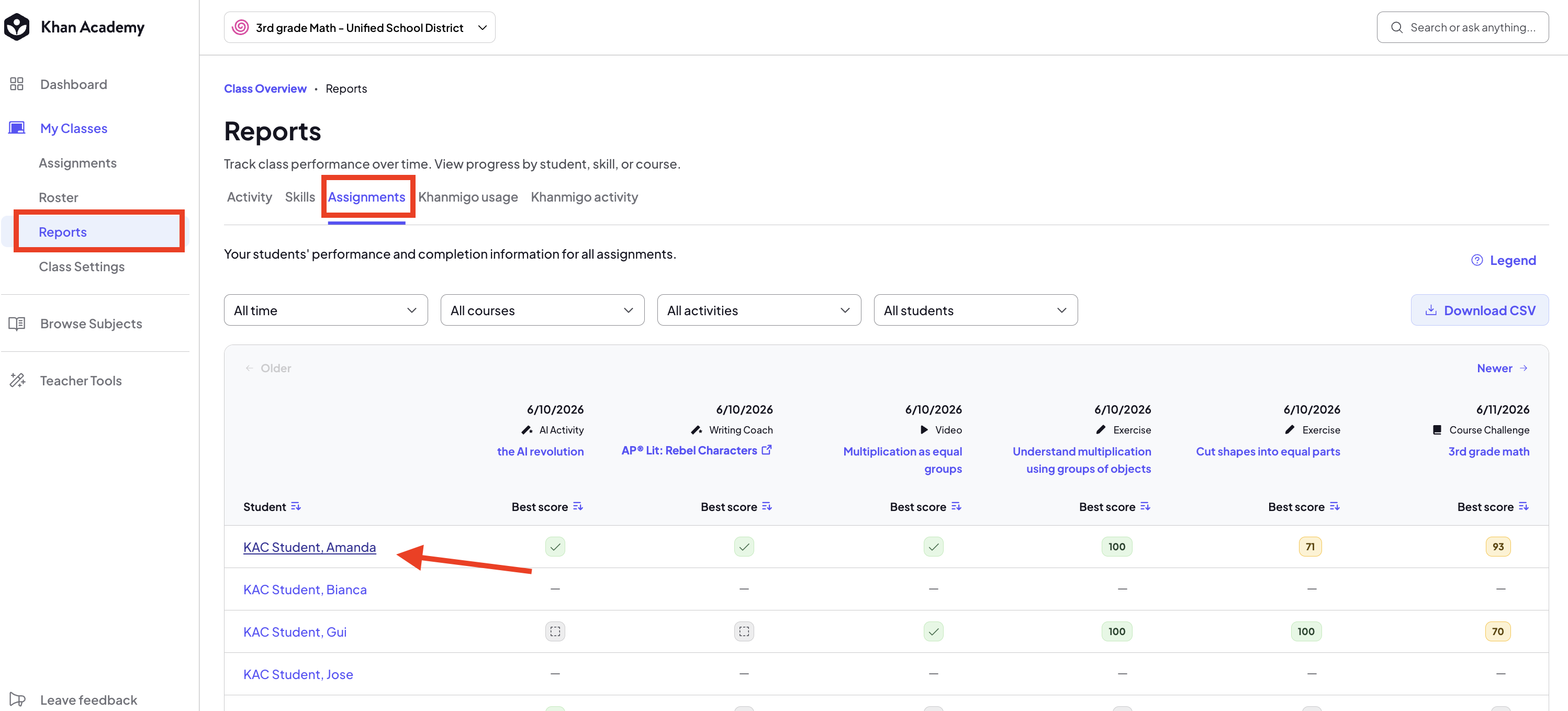
Task: Click the Browse Subjects book icon
Action: (x=16, y=323)
